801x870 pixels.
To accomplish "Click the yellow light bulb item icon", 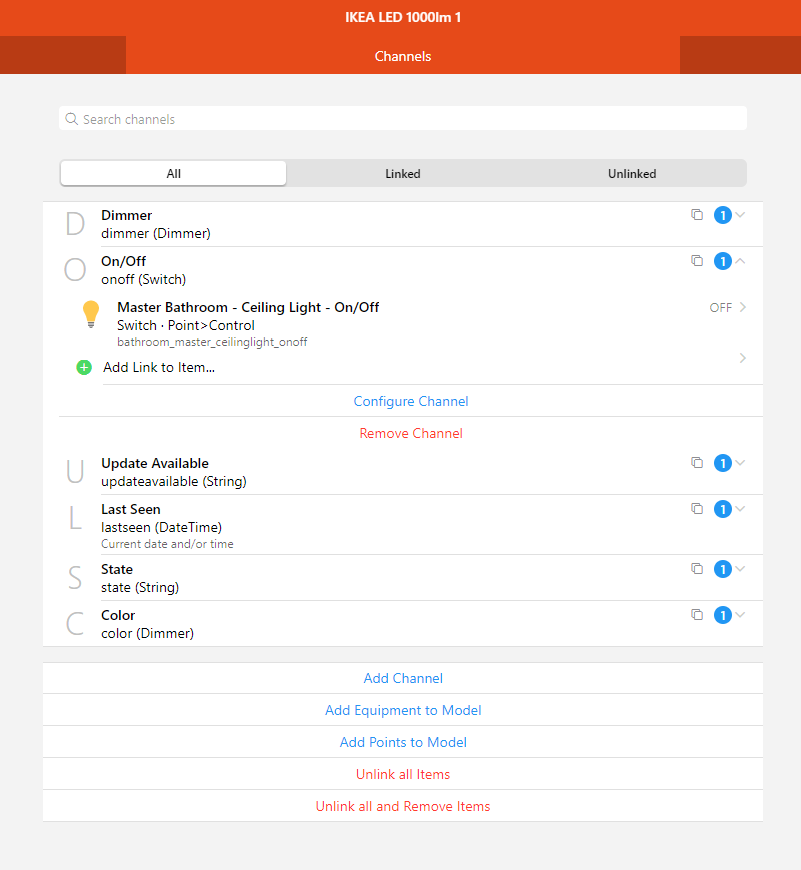I will pyautogui.click(x=91, y=314).
